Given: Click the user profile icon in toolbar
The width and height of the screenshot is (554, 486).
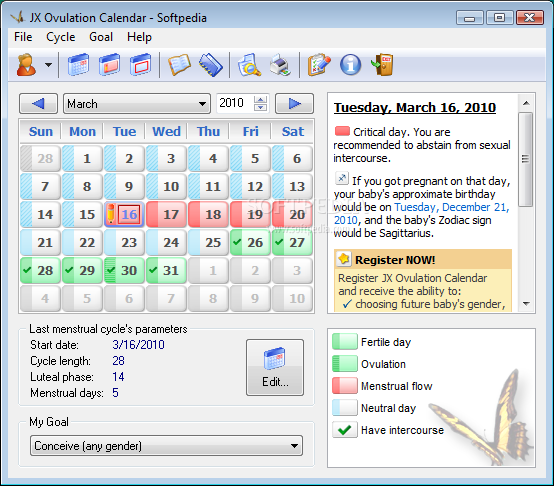Looking at the screenshot, I should pos(26,65).
